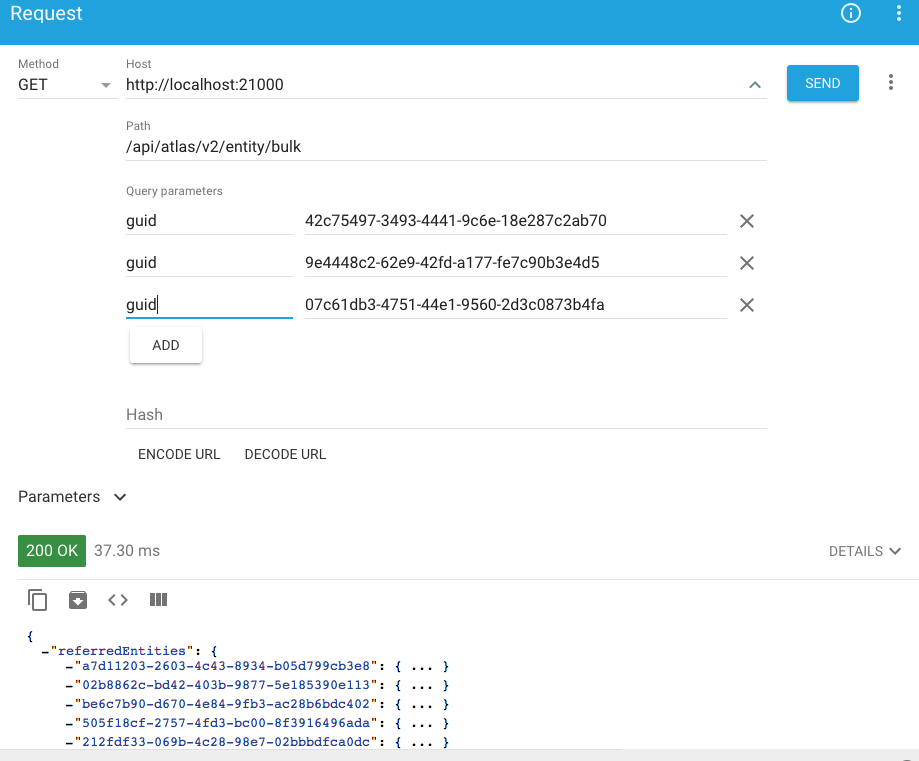Switch the response to table view

pos(158,600)
